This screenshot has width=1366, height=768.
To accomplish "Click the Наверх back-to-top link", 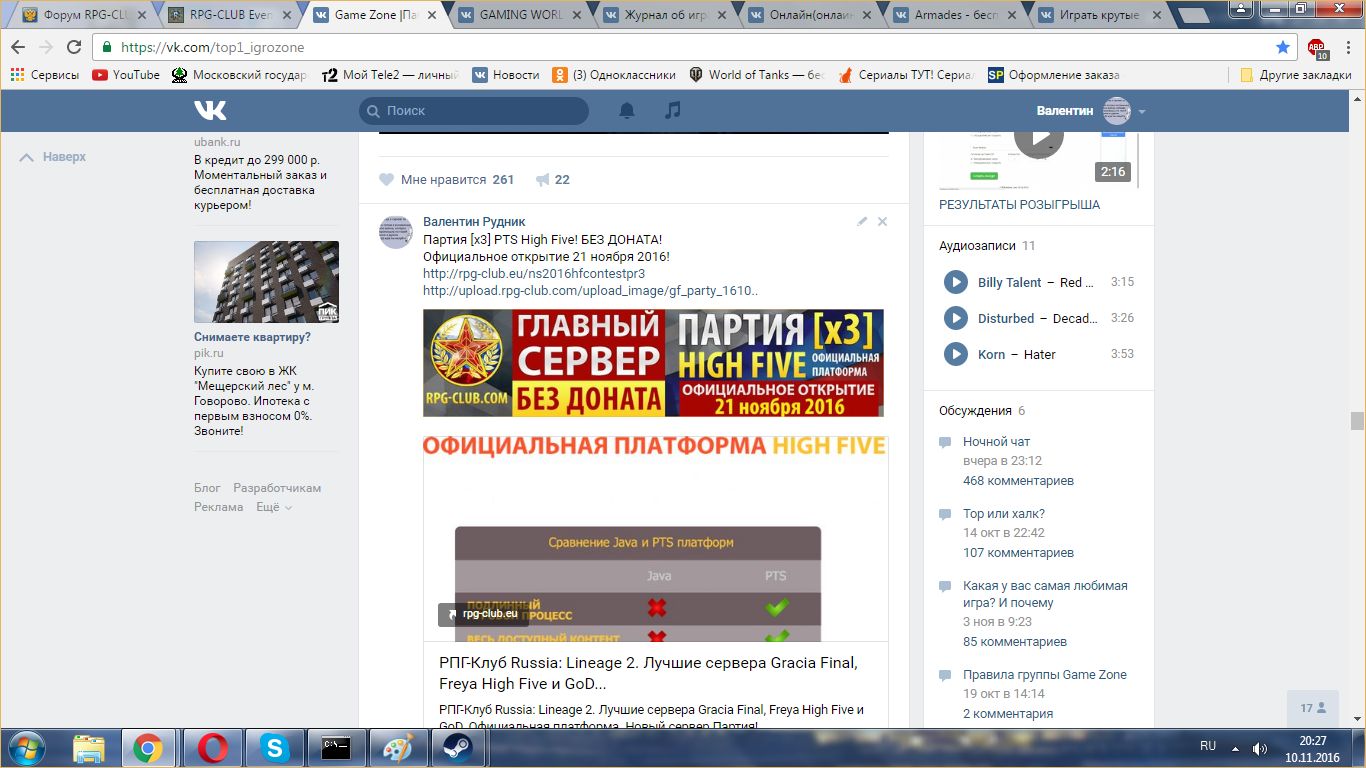I will tap(53, 157).
